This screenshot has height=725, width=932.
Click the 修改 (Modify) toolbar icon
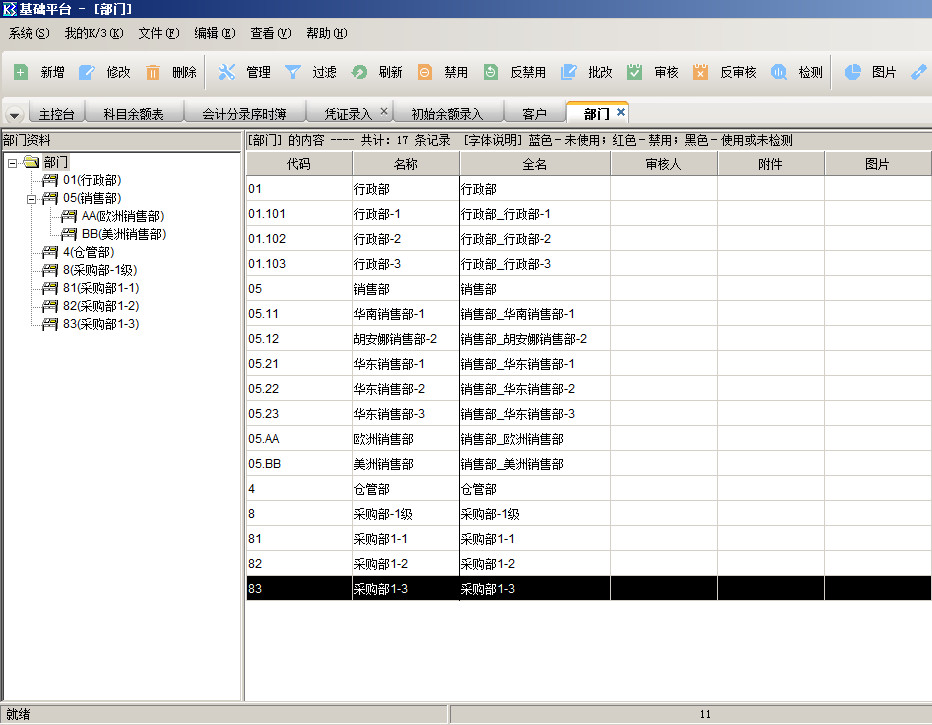(87, 72)
